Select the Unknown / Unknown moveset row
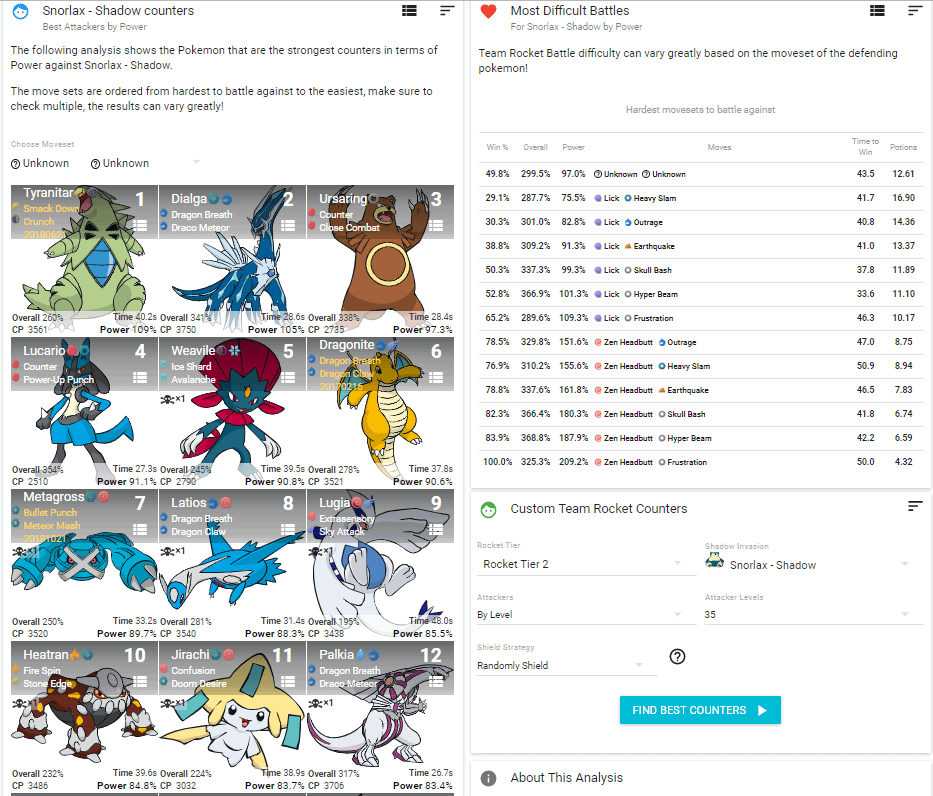 [700, 174]
